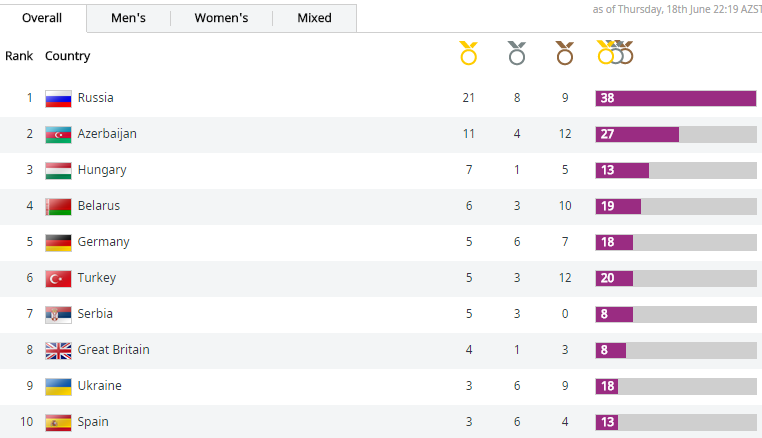
Task: Click the bronze medal column icon
Action: pos(565,53)
